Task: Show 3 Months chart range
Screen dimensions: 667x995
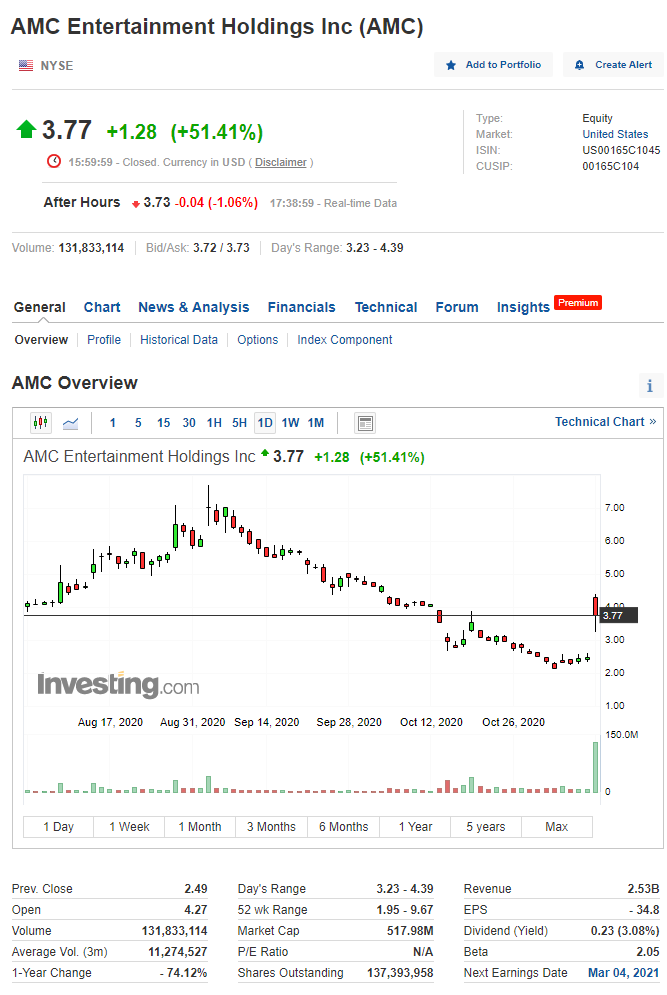Action: (x=271, y=827)
